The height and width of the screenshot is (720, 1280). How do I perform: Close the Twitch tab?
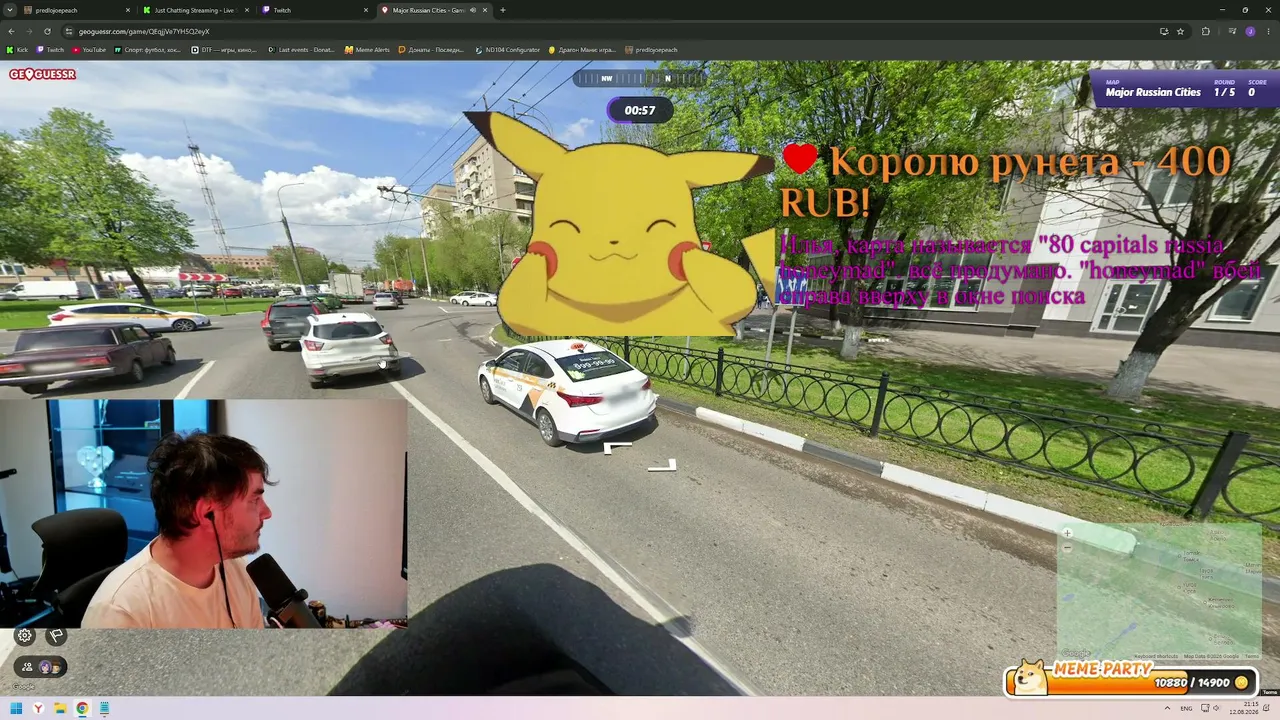pyautogui.click(x=364, y=10)
